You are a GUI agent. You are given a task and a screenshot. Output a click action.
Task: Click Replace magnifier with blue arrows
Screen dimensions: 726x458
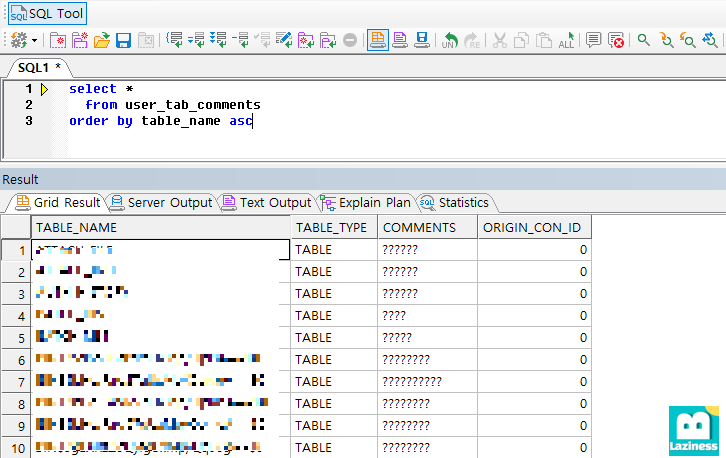pyautogui.click(x=710, y=40)
